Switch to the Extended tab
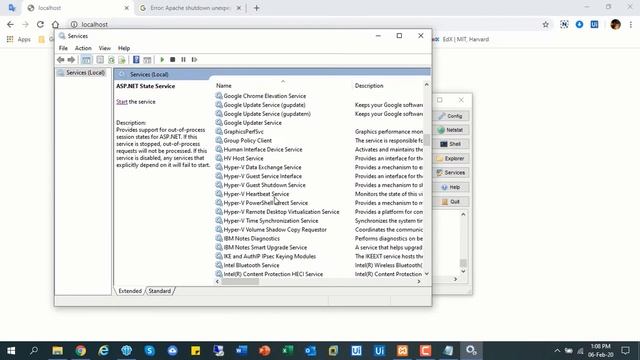 click(x=130, y=291)
